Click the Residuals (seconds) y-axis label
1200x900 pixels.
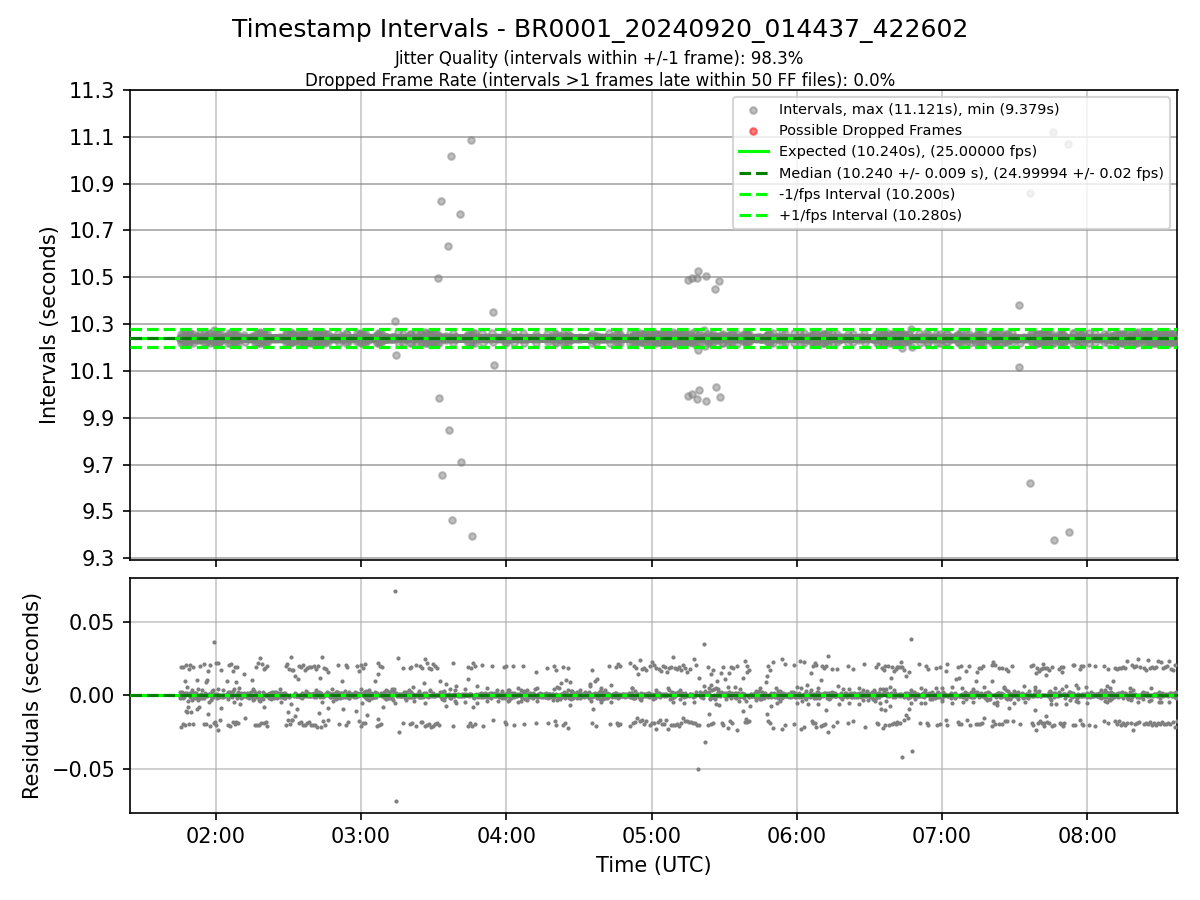pos(31,696)
